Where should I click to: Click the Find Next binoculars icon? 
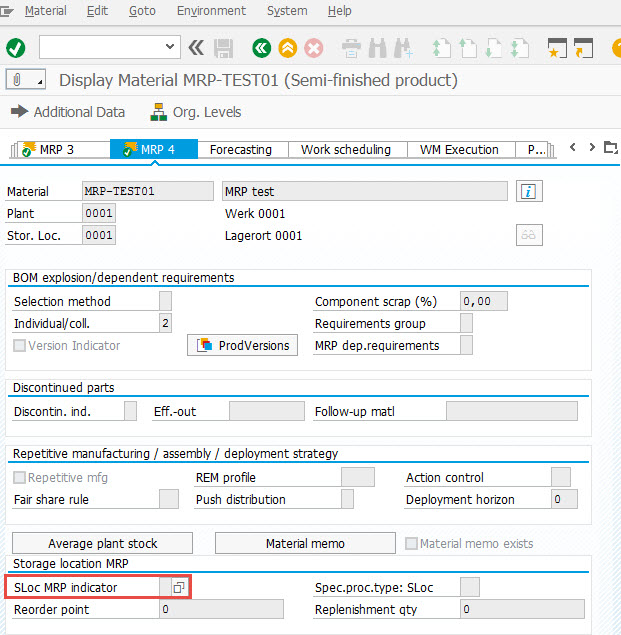pyautogui.click(x=403, y=48)
